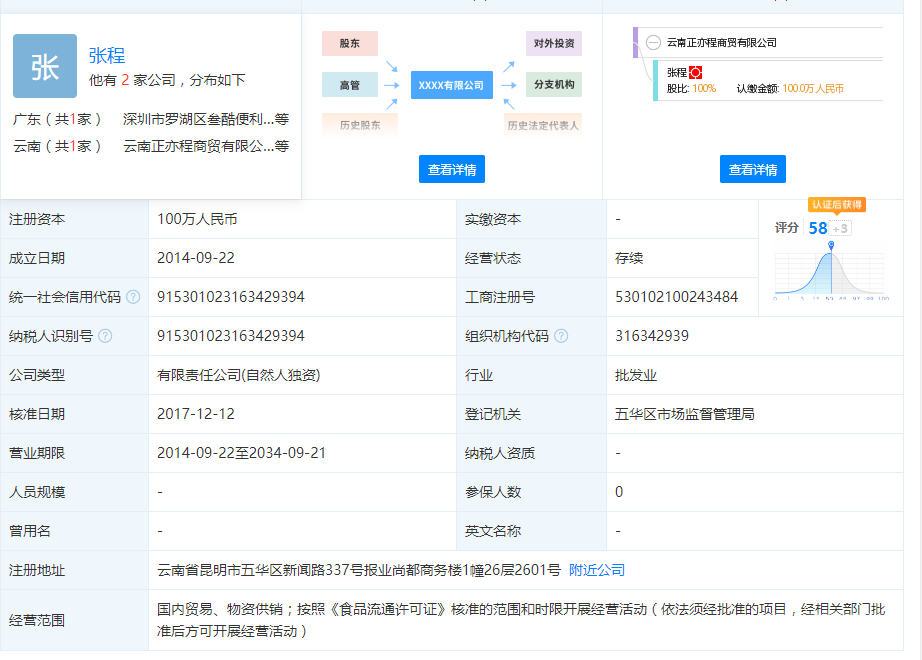
Task: Click the score distribution chart marker
Action: point(831,245)
